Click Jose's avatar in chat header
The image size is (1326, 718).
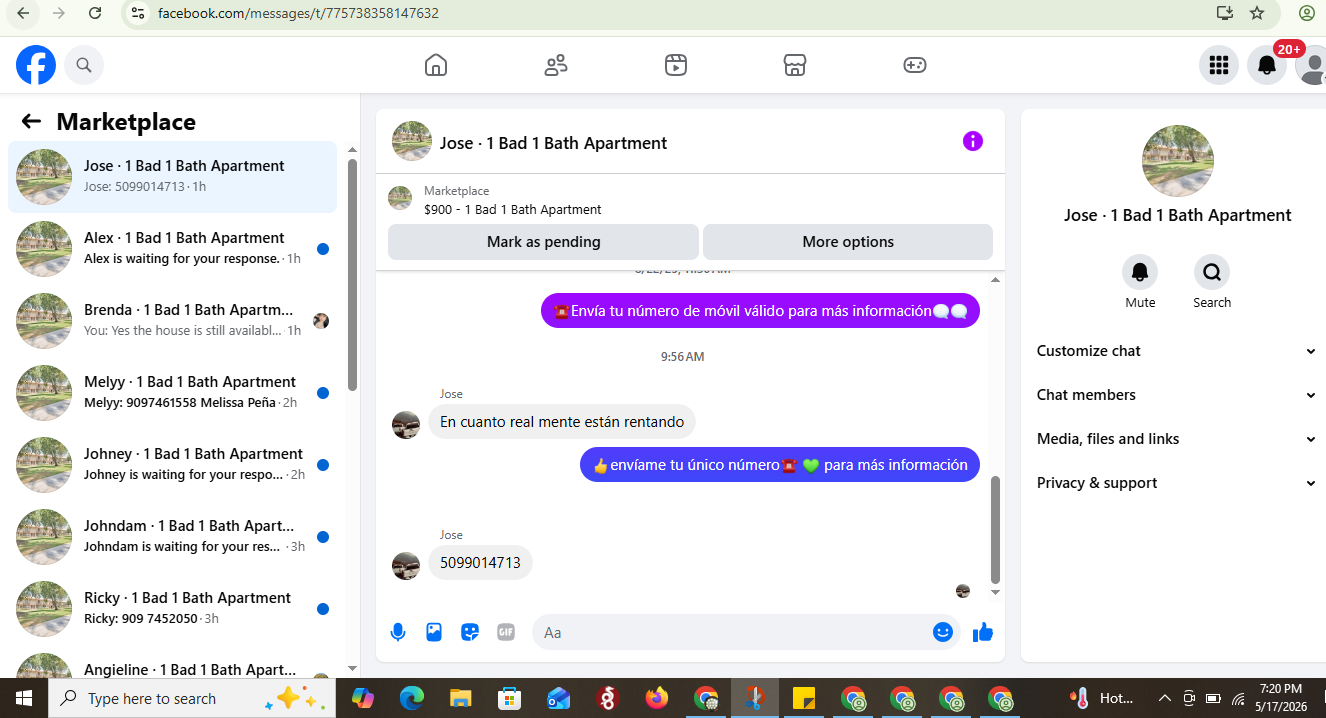pyautogui.click(x=412, y=142)
